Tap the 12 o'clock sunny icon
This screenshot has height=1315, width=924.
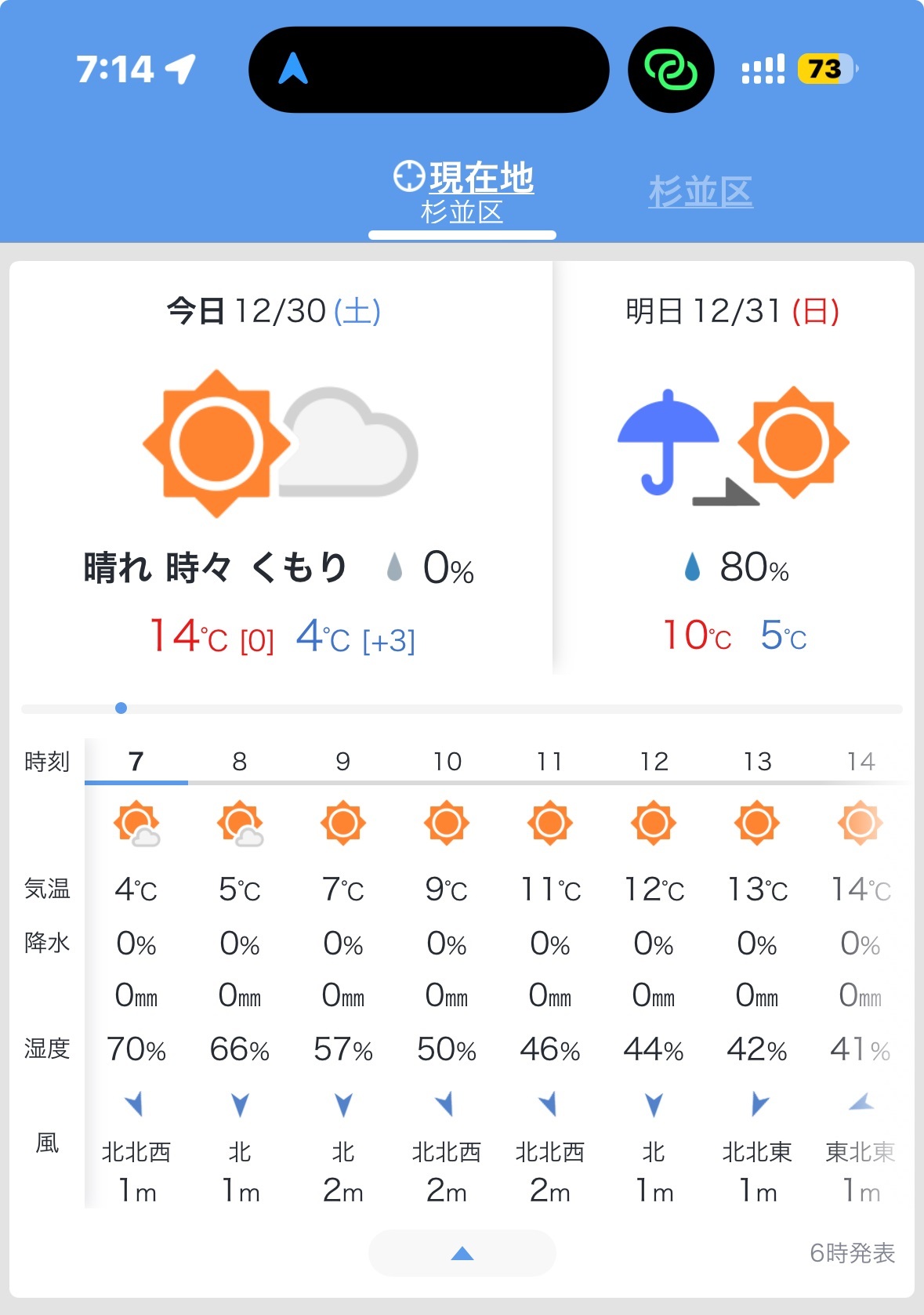(654, 823)
